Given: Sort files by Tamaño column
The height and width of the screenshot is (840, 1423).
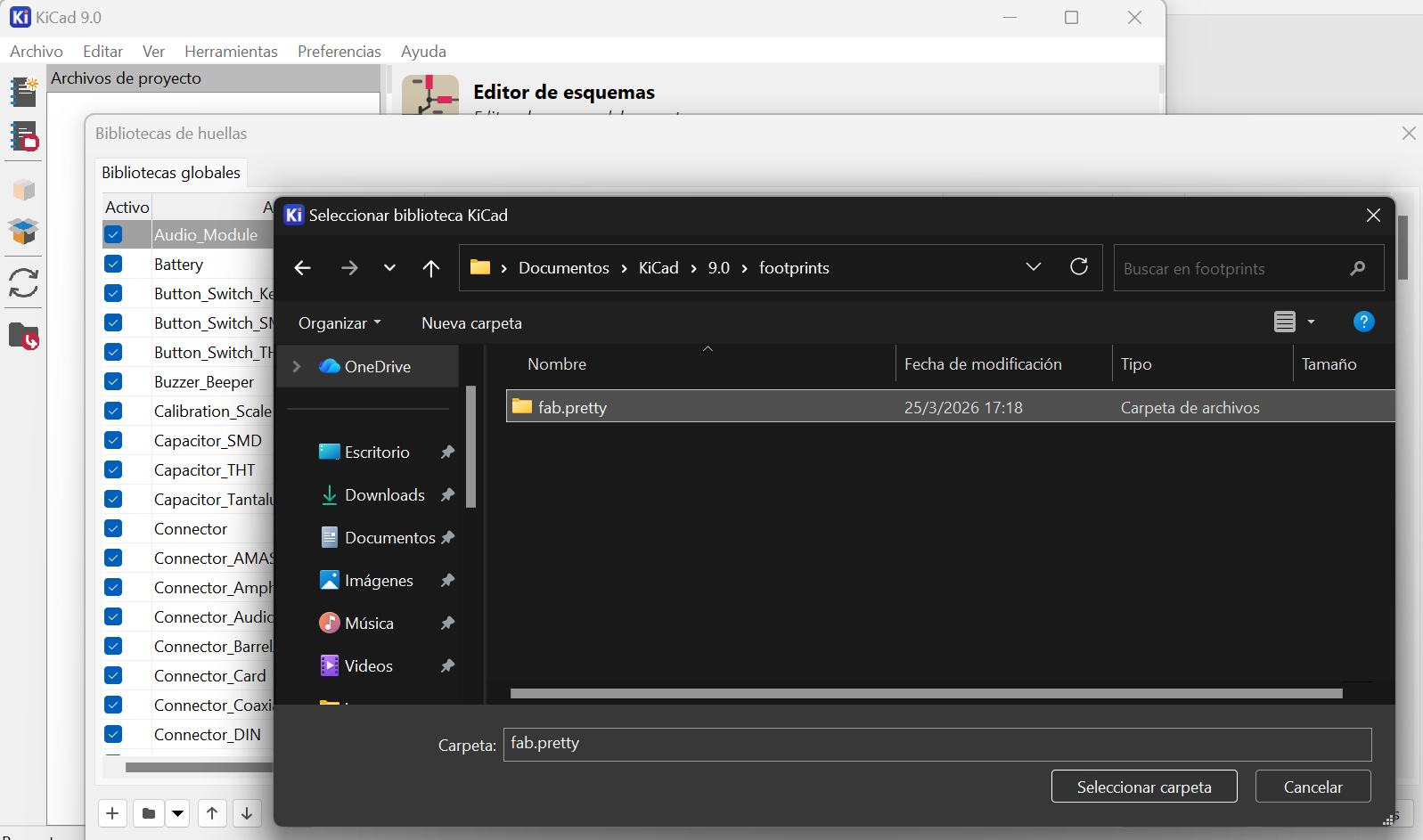Looking at the screenshot, I should (1329, 364).
